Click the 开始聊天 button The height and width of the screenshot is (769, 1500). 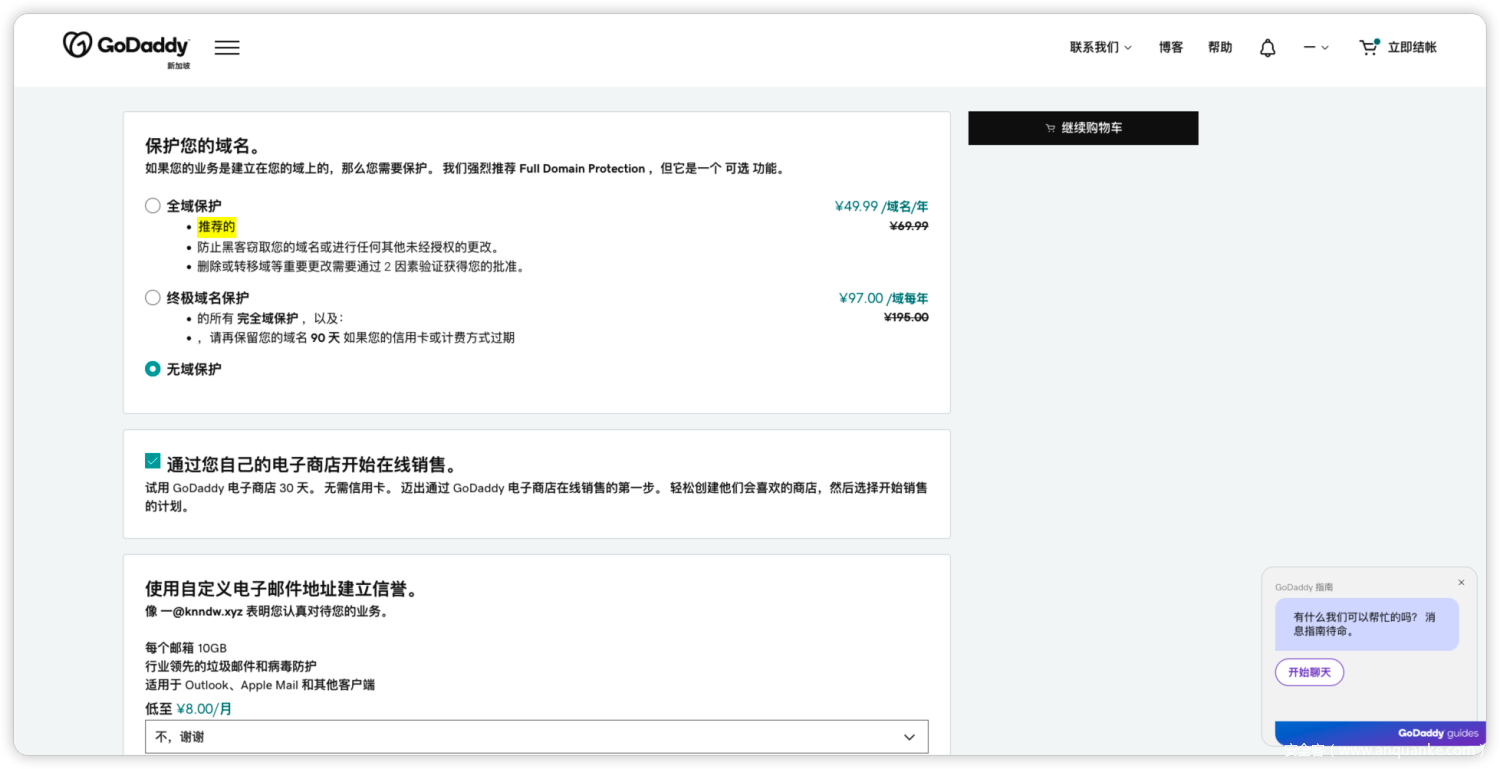point(1309,672)
